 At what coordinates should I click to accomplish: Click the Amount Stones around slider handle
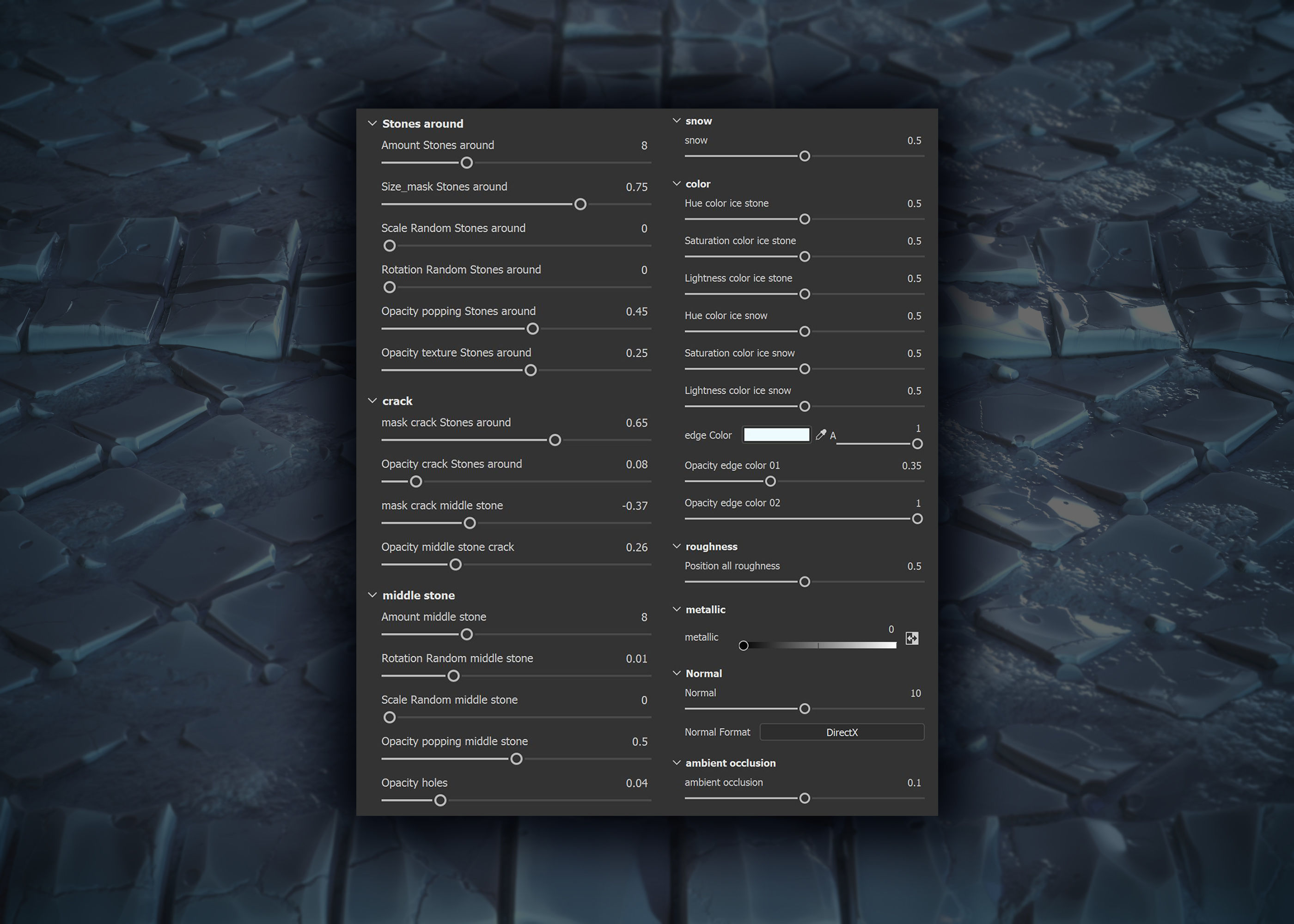click(467, 163)
